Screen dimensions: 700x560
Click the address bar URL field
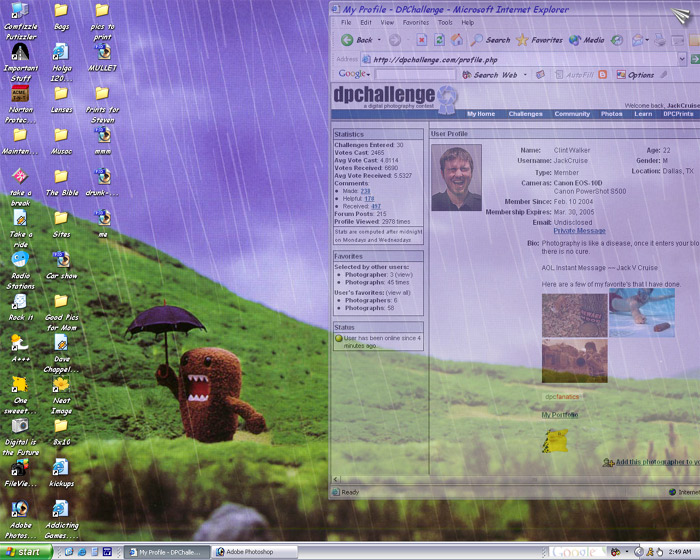[522, 59]
